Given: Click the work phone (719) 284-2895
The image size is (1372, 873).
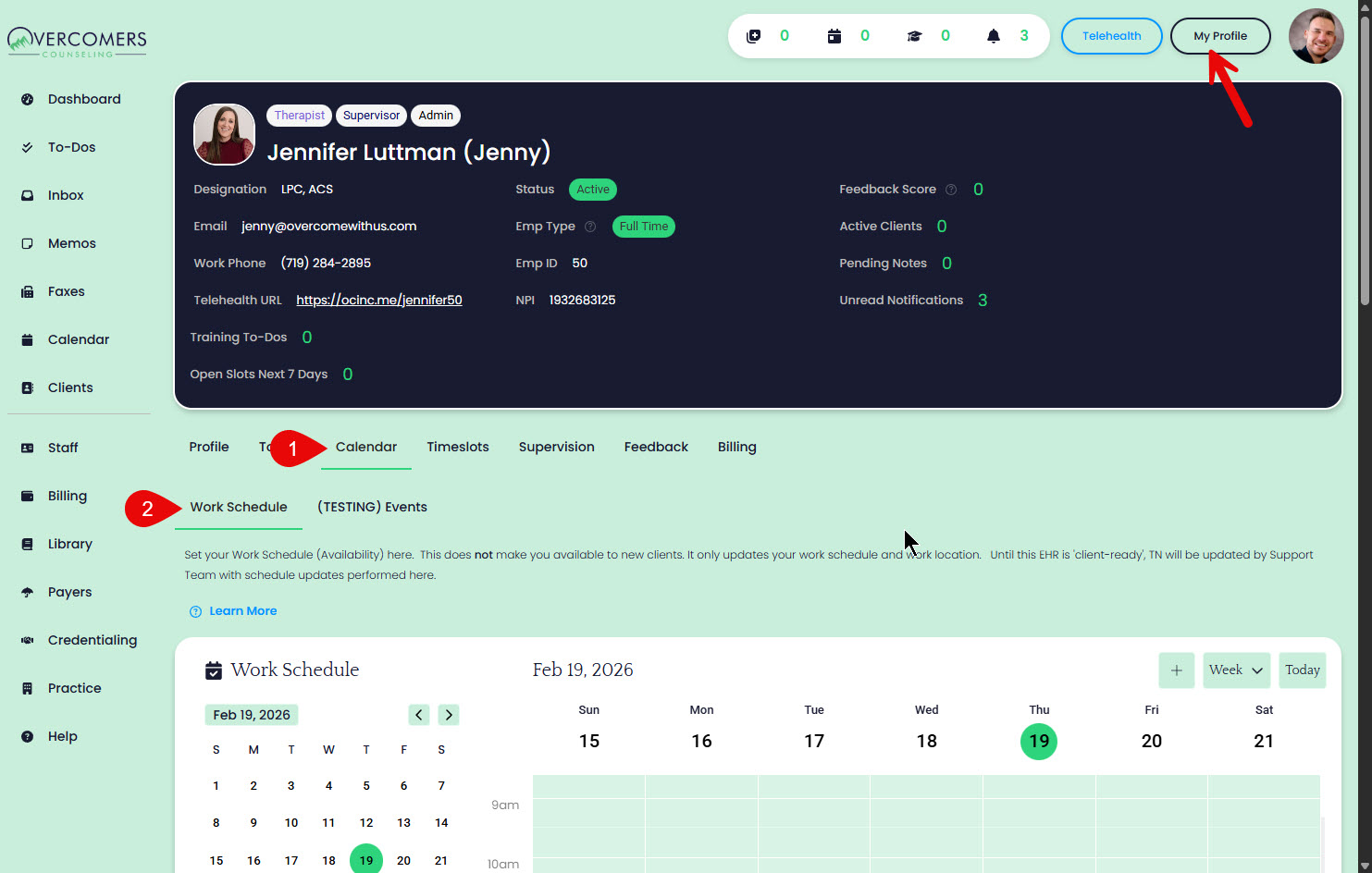Looking at the screenshot, I should coord(326,264).
